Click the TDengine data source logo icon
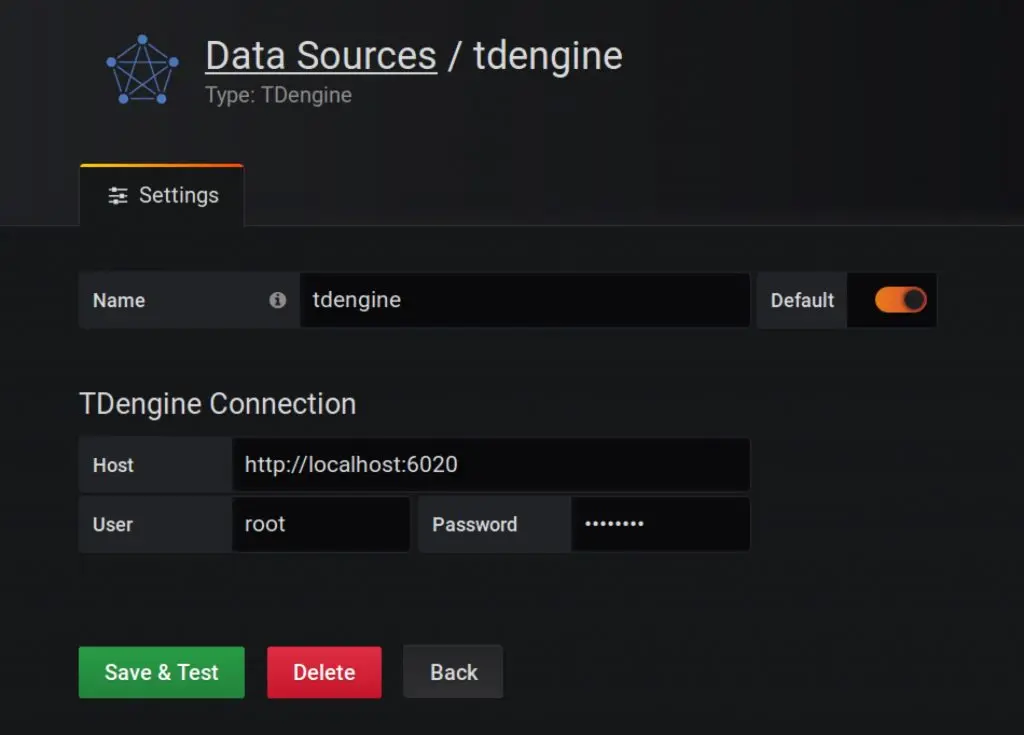The image size is (1024, 735). [x=142, y=70]
